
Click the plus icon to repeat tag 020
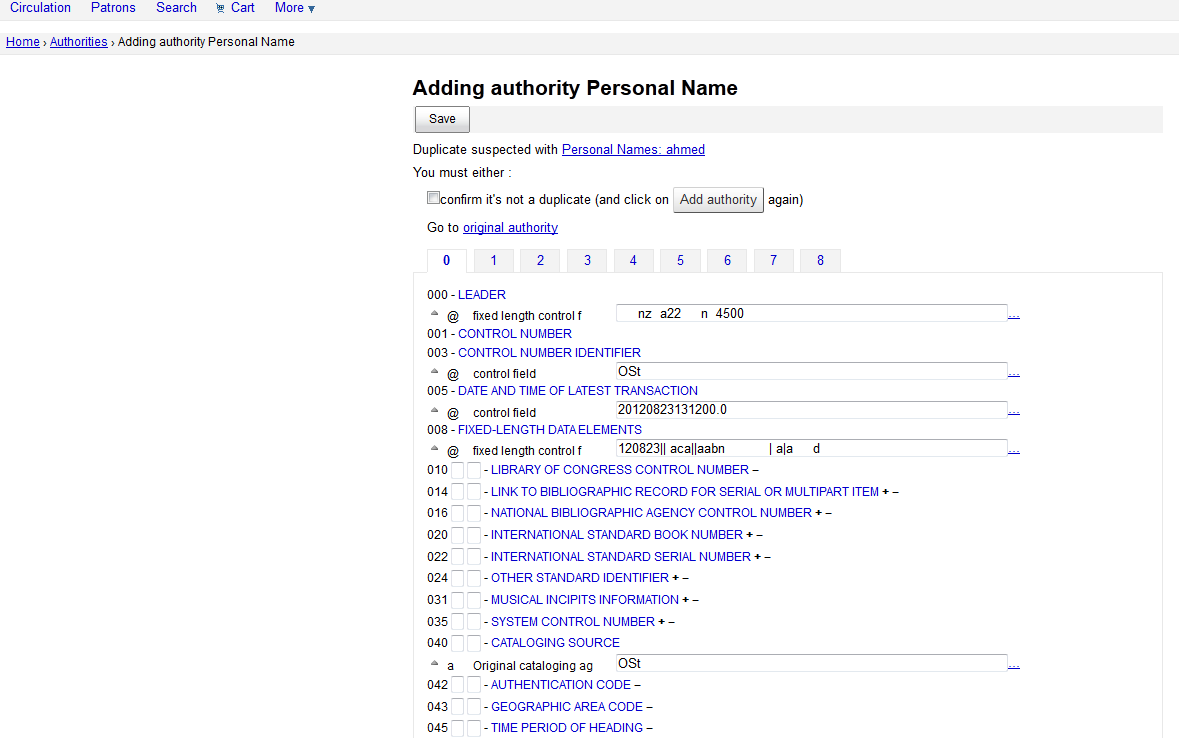coord(750,535)
